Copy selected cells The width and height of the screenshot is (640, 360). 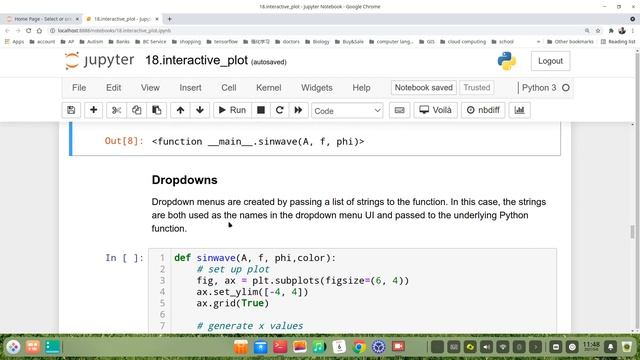136,110
